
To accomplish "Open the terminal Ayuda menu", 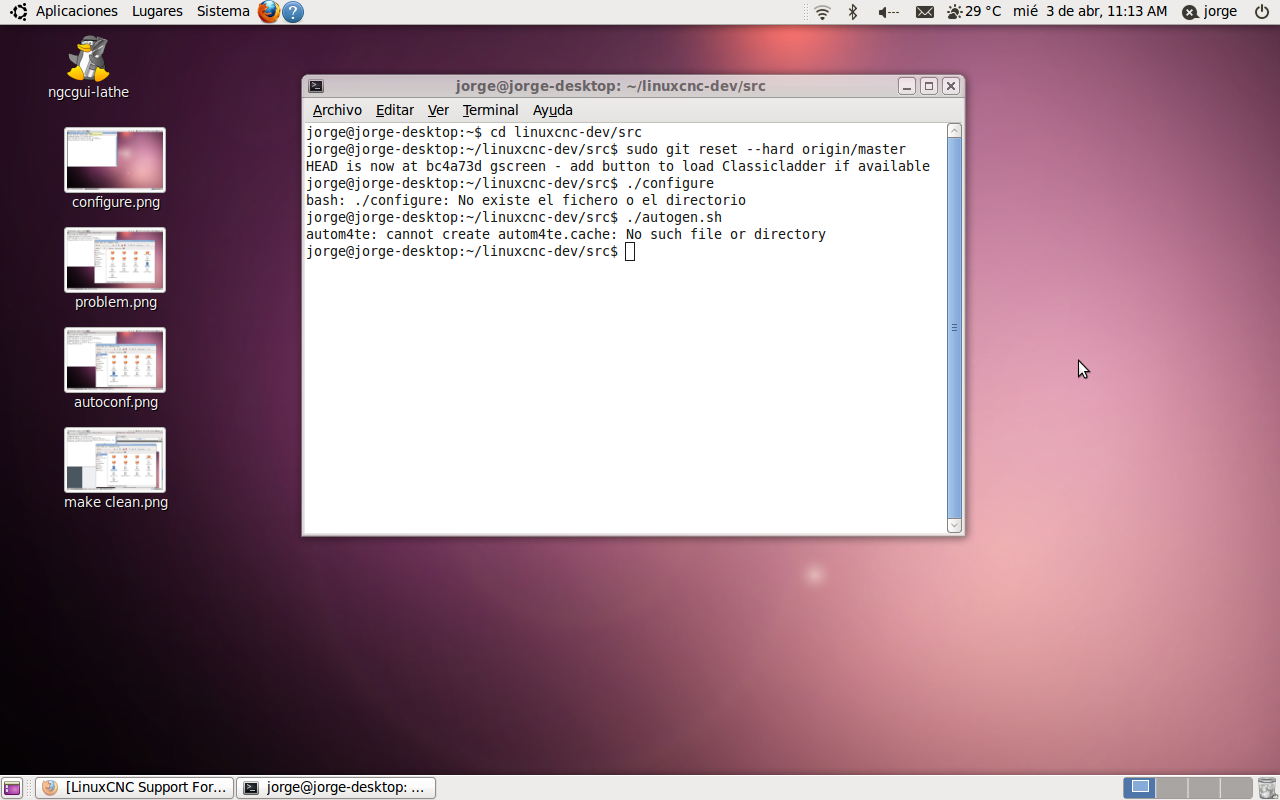I will [553, 110].
